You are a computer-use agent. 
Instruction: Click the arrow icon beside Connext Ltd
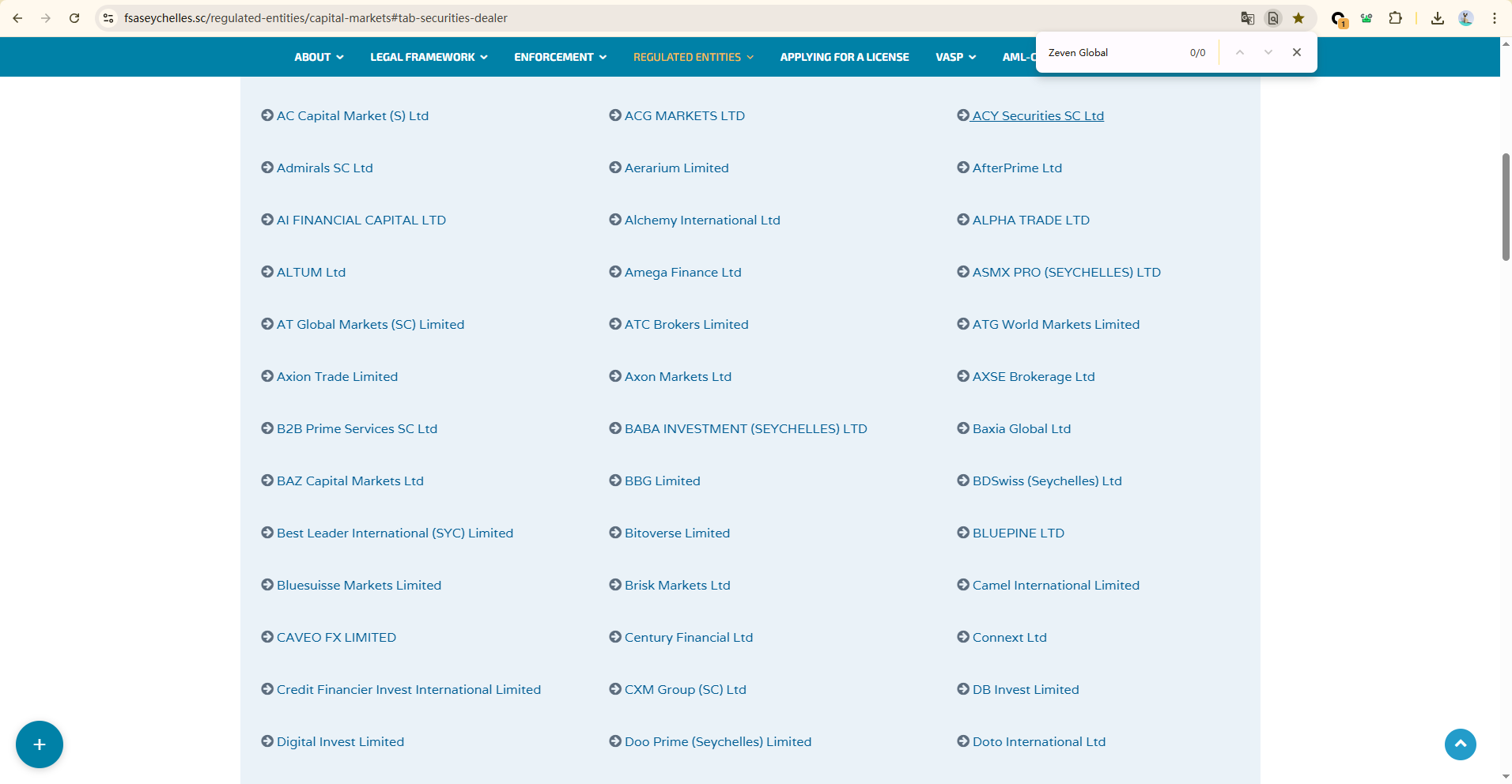click(x=963, y=637)
